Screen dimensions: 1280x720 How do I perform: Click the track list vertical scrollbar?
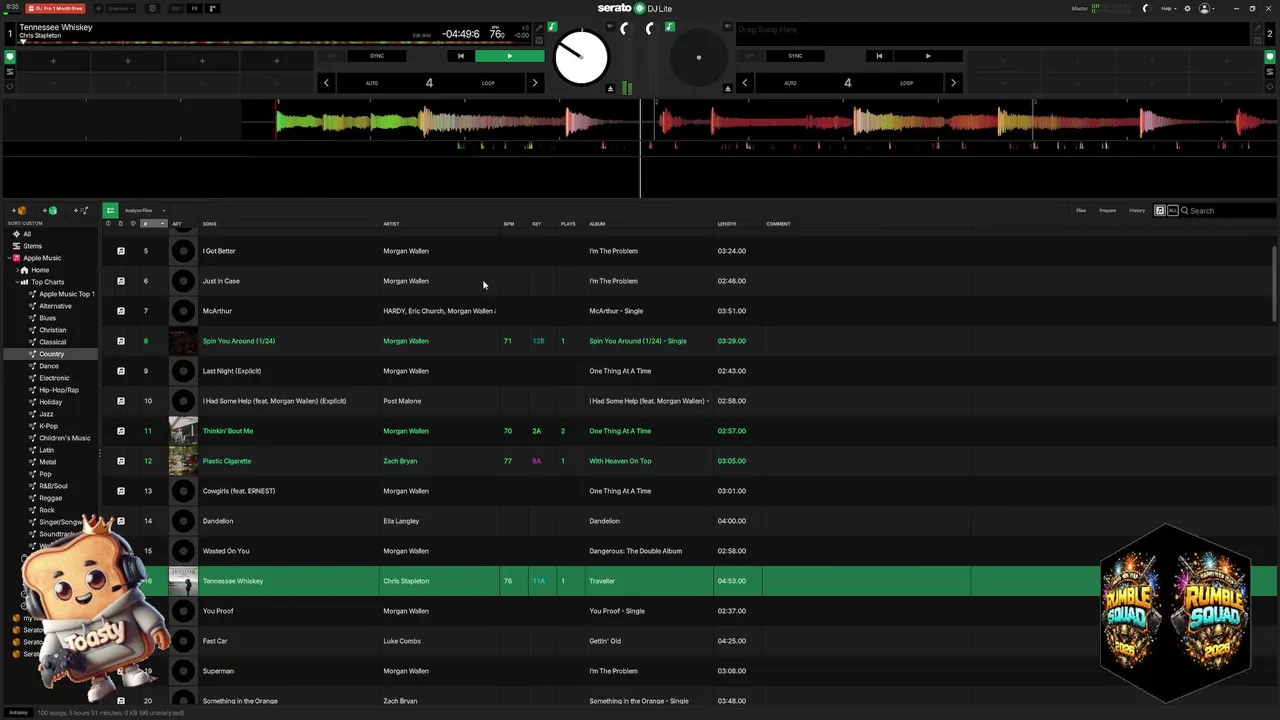pos(1274,285)
